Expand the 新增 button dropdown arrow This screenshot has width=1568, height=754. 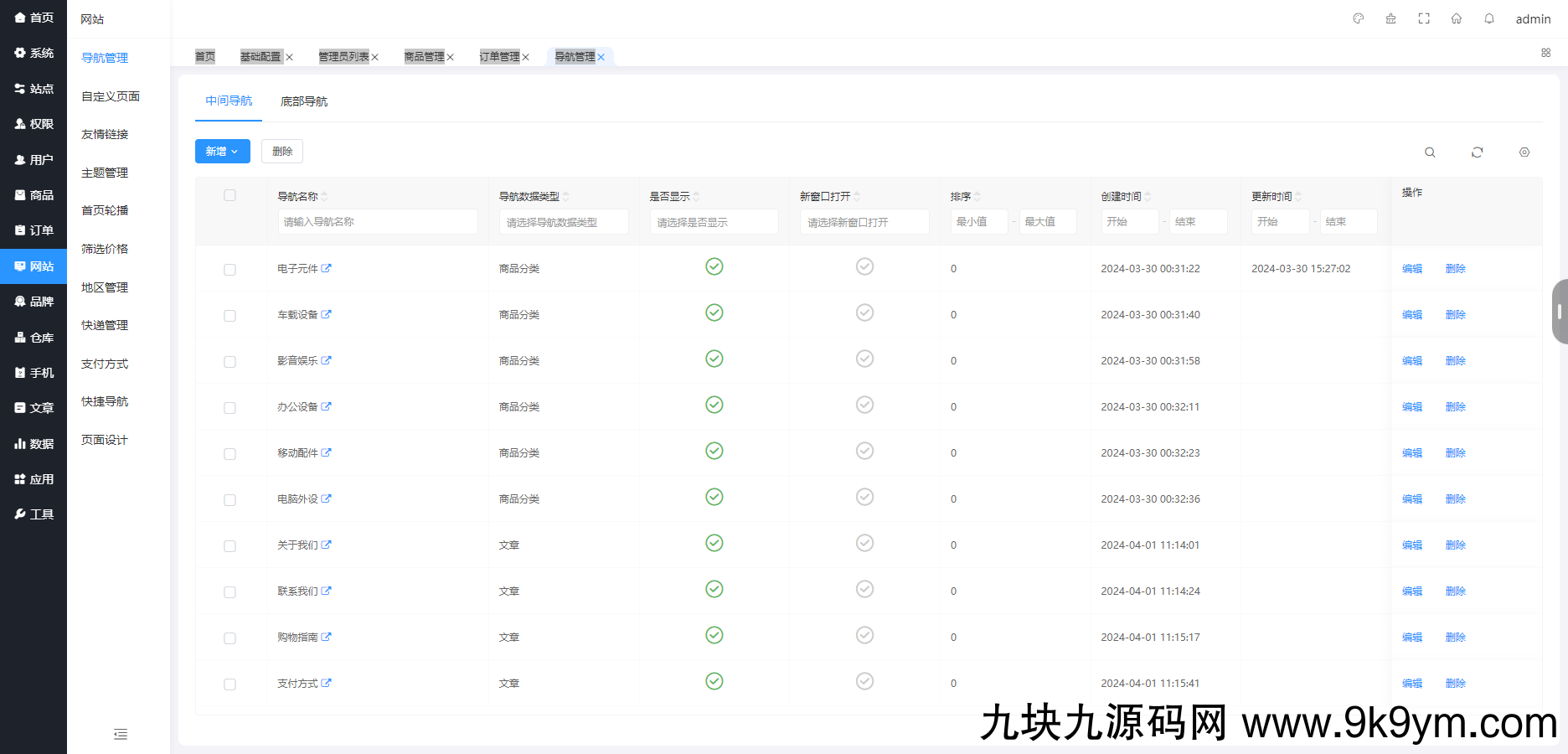point(235,151)
